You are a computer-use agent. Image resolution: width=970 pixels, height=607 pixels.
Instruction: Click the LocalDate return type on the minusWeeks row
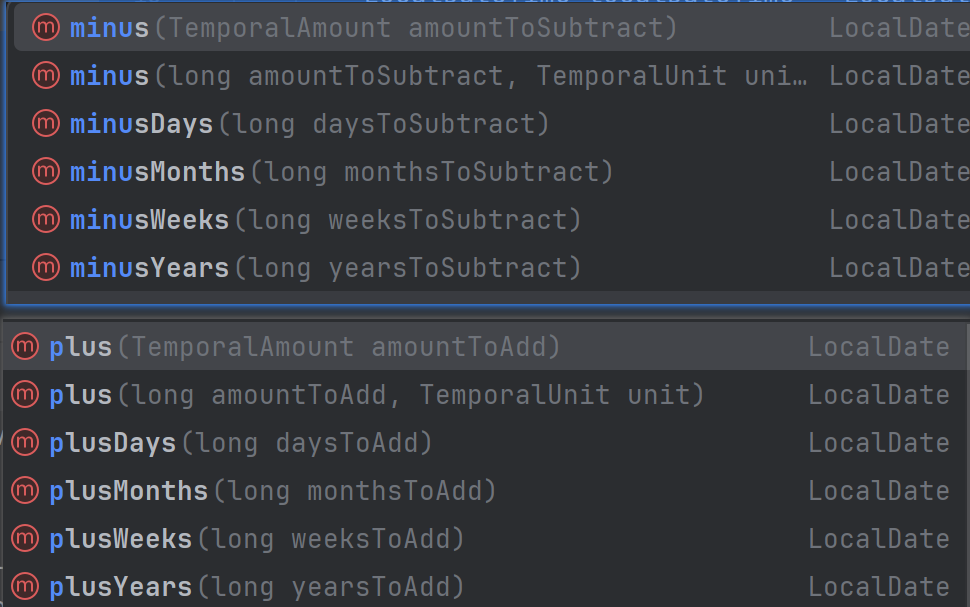pyautogui.click(x=898, y=220)
